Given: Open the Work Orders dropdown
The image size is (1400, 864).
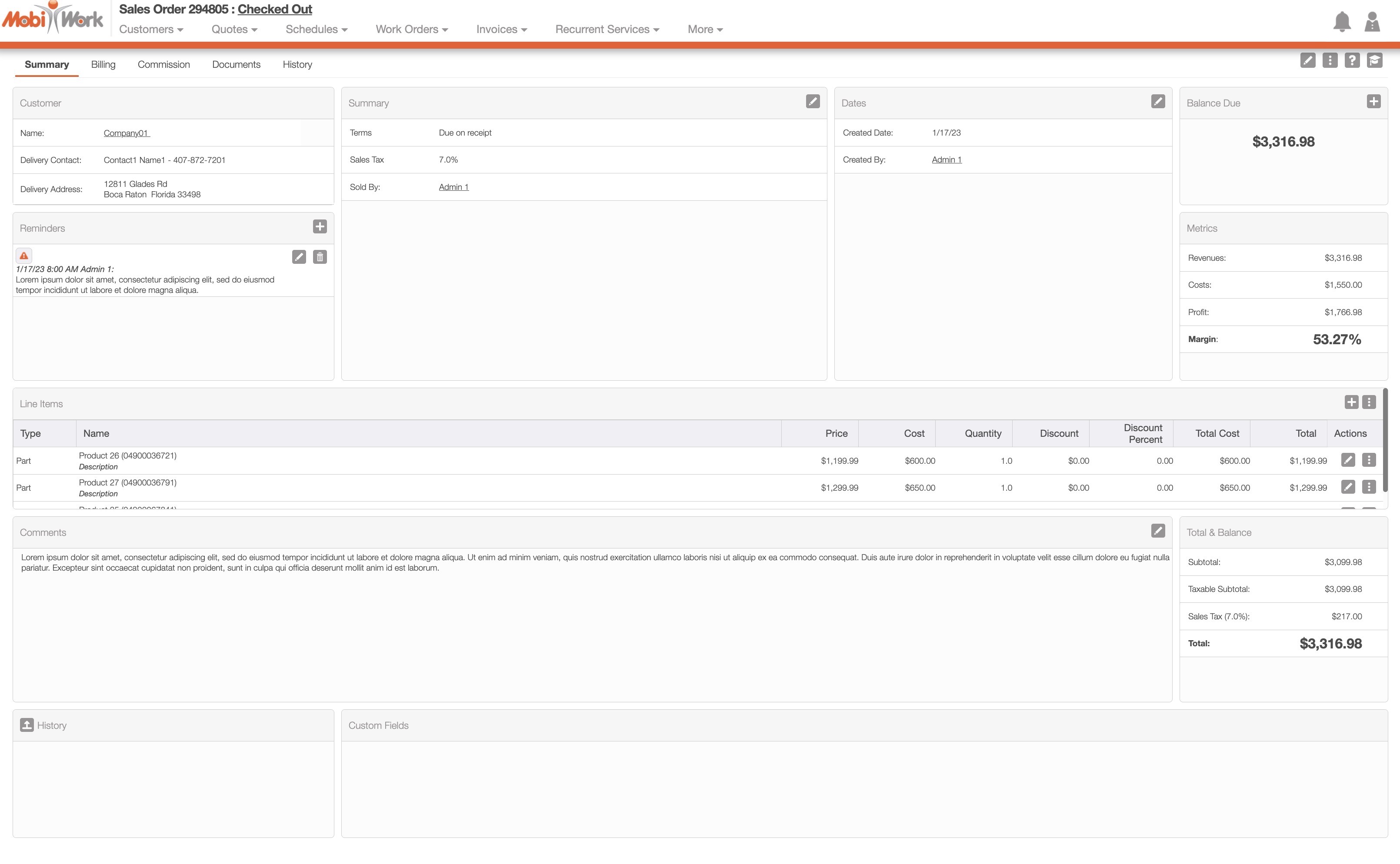Looking at the screenshot, I should 412,29.
